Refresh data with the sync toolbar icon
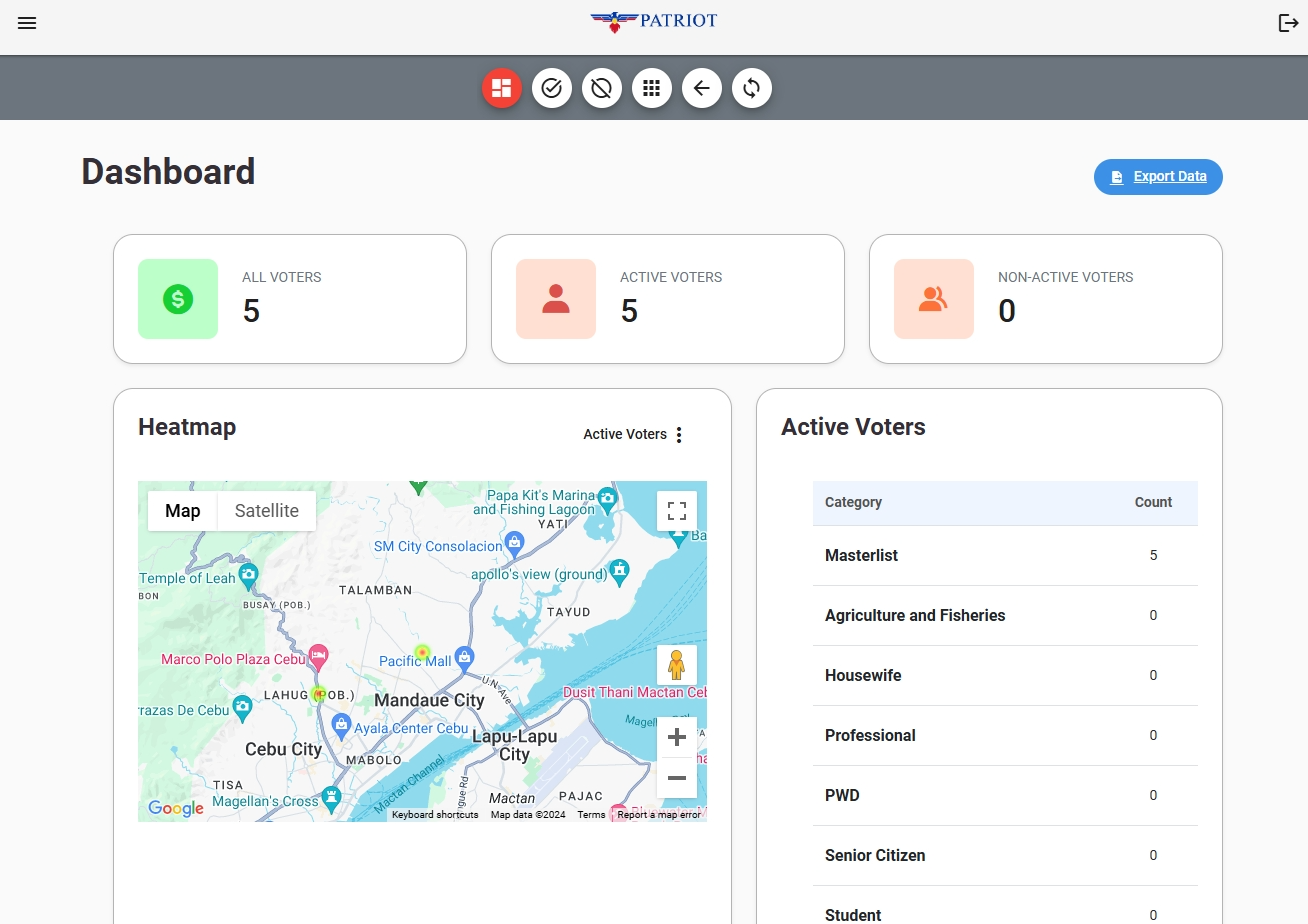This screenshot has height=924, width=1308. click(751, 88)
